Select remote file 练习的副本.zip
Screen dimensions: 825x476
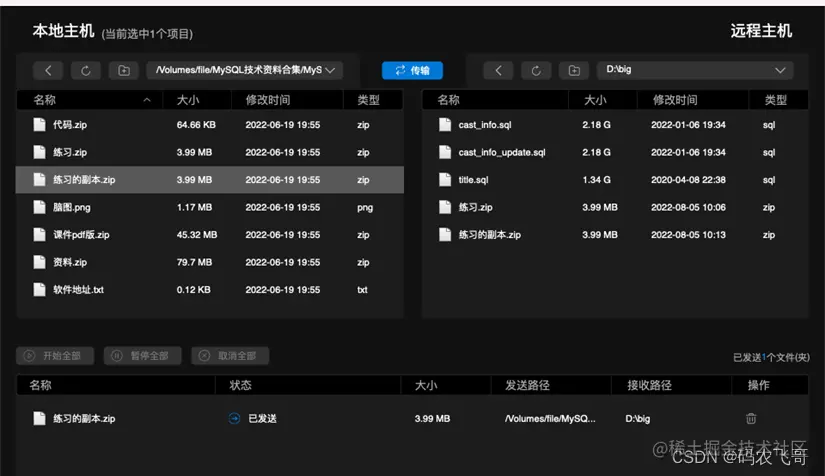[x=615, y=235]
